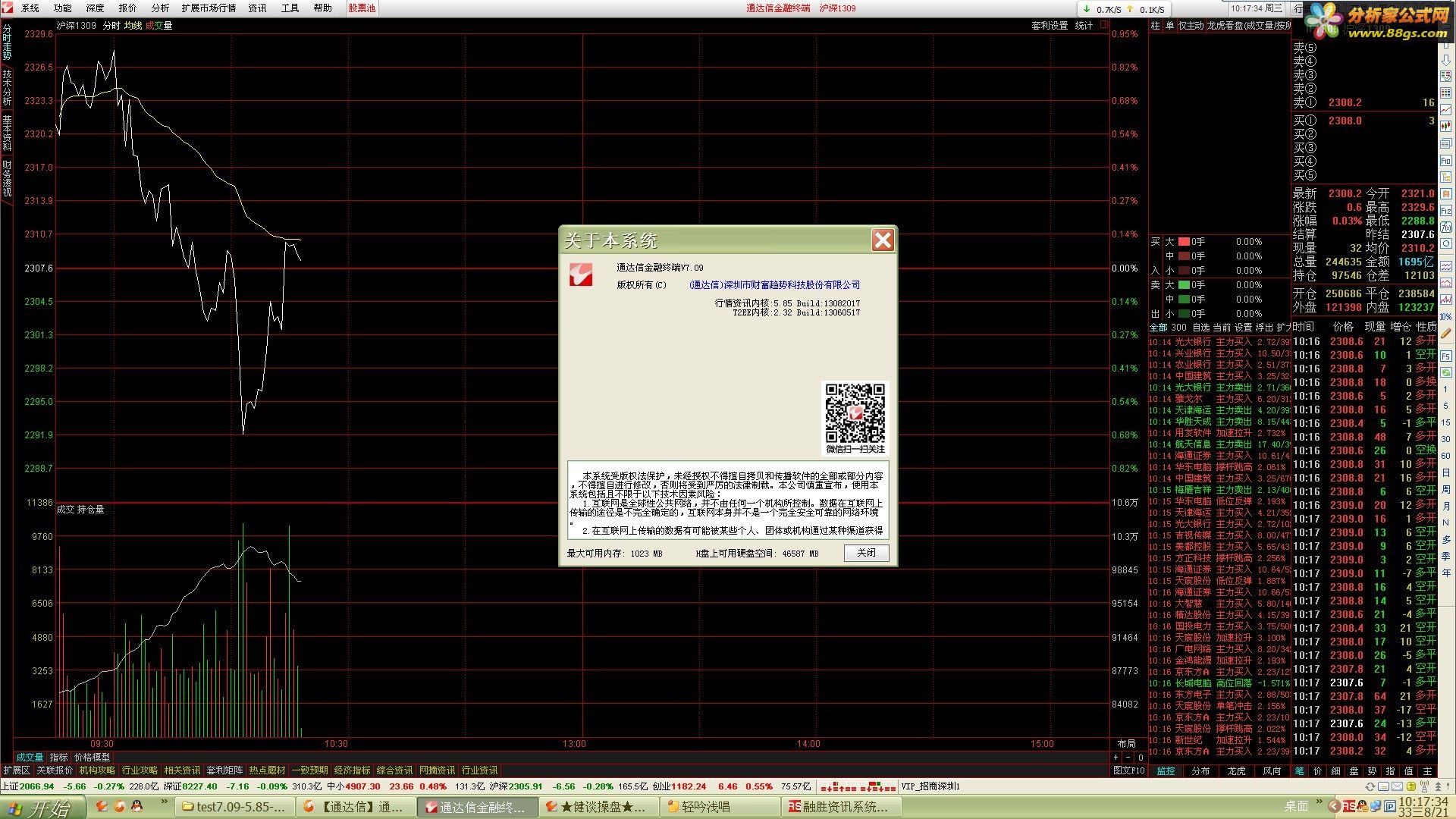This screenshot has height=819, width=1456.
Task: Click the F12 icon in right toolbar
Action: pos(1446,210)
